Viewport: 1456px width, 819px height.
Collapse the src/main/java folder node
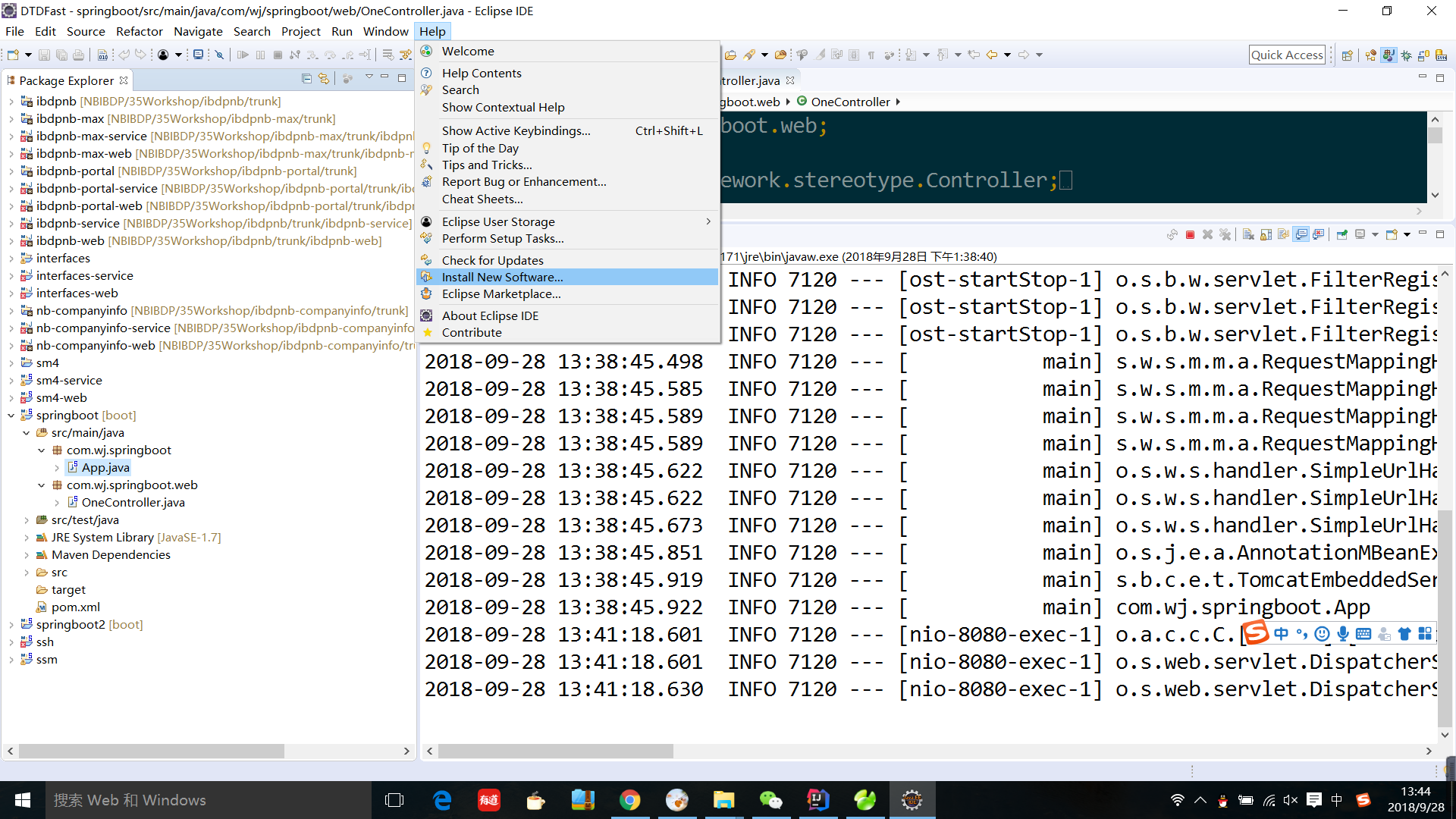[x=27, y=433]
